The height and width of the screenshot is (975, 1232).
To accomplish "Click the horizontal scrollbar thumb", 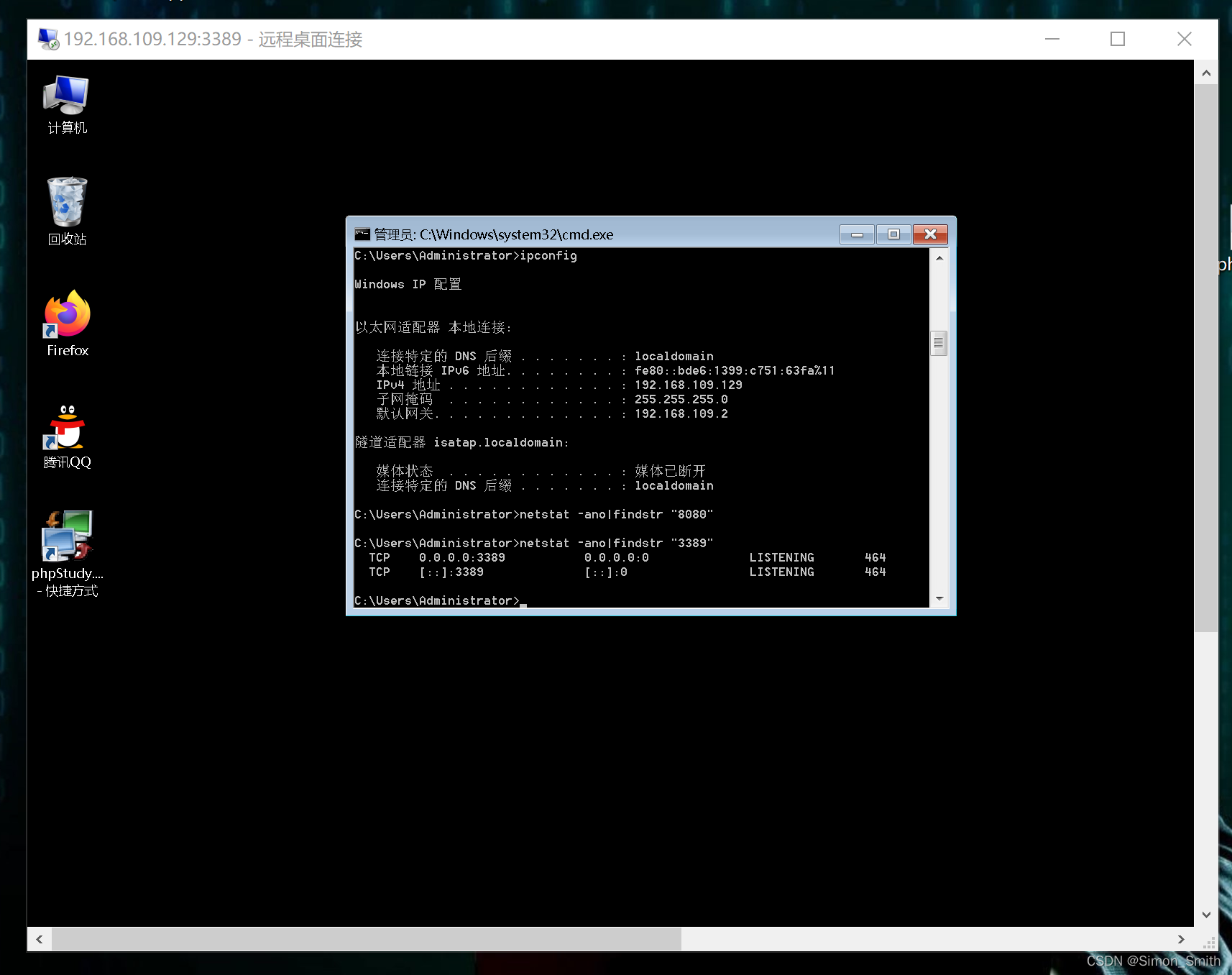I will [367, 939].
